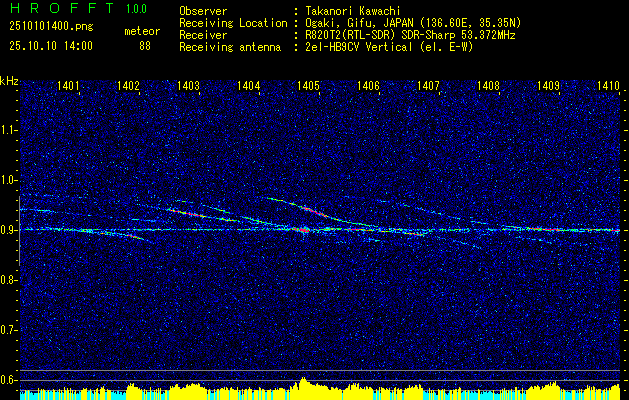
Task: Click the 0.6 kHz axis label
Action: [7, 380]
